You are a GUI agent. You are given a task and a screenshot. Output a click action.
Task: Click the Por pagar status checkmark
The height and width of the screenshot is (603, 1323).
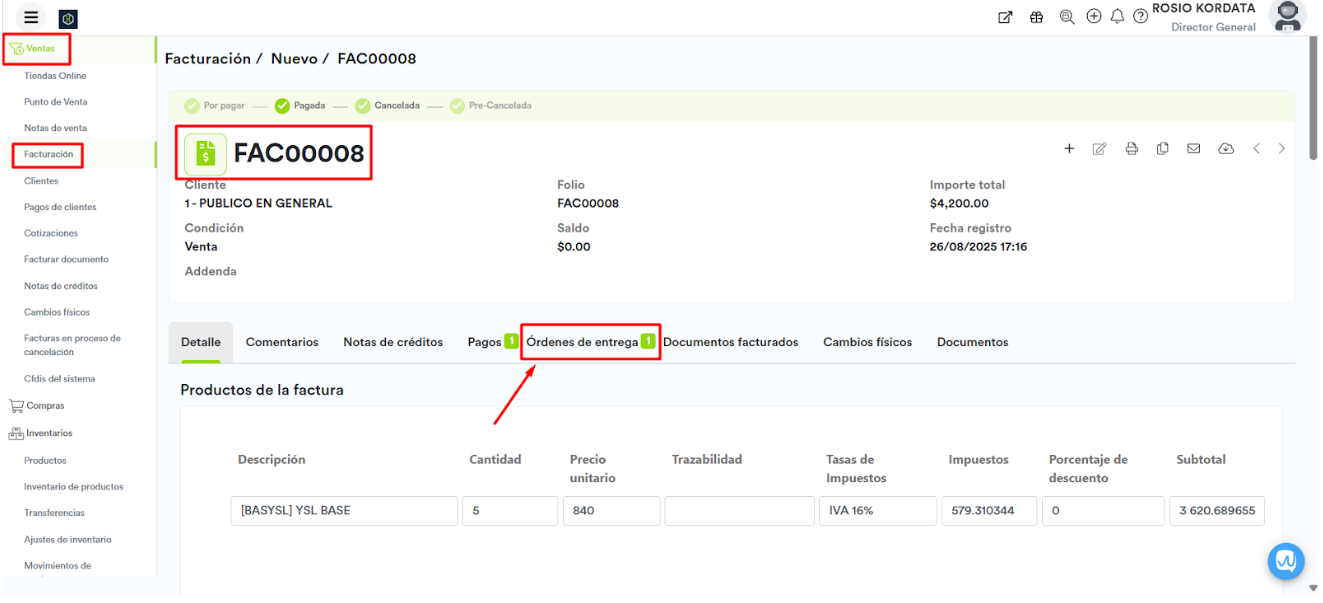[x=192, y=106]
